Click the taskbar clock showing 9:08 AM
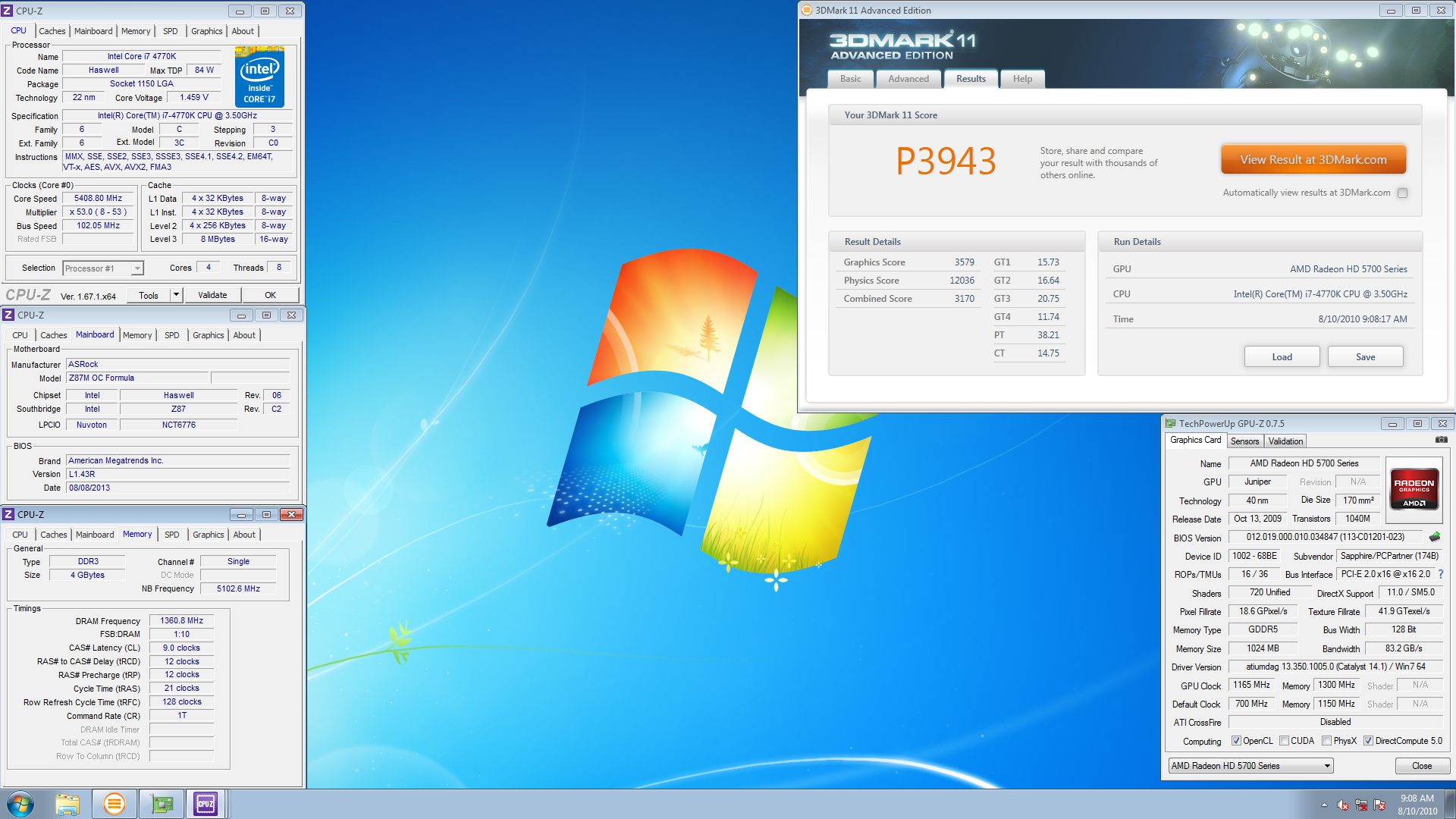Image resolution: width=1456 pixels, height=819 pixels. [x=1417, y=805]
